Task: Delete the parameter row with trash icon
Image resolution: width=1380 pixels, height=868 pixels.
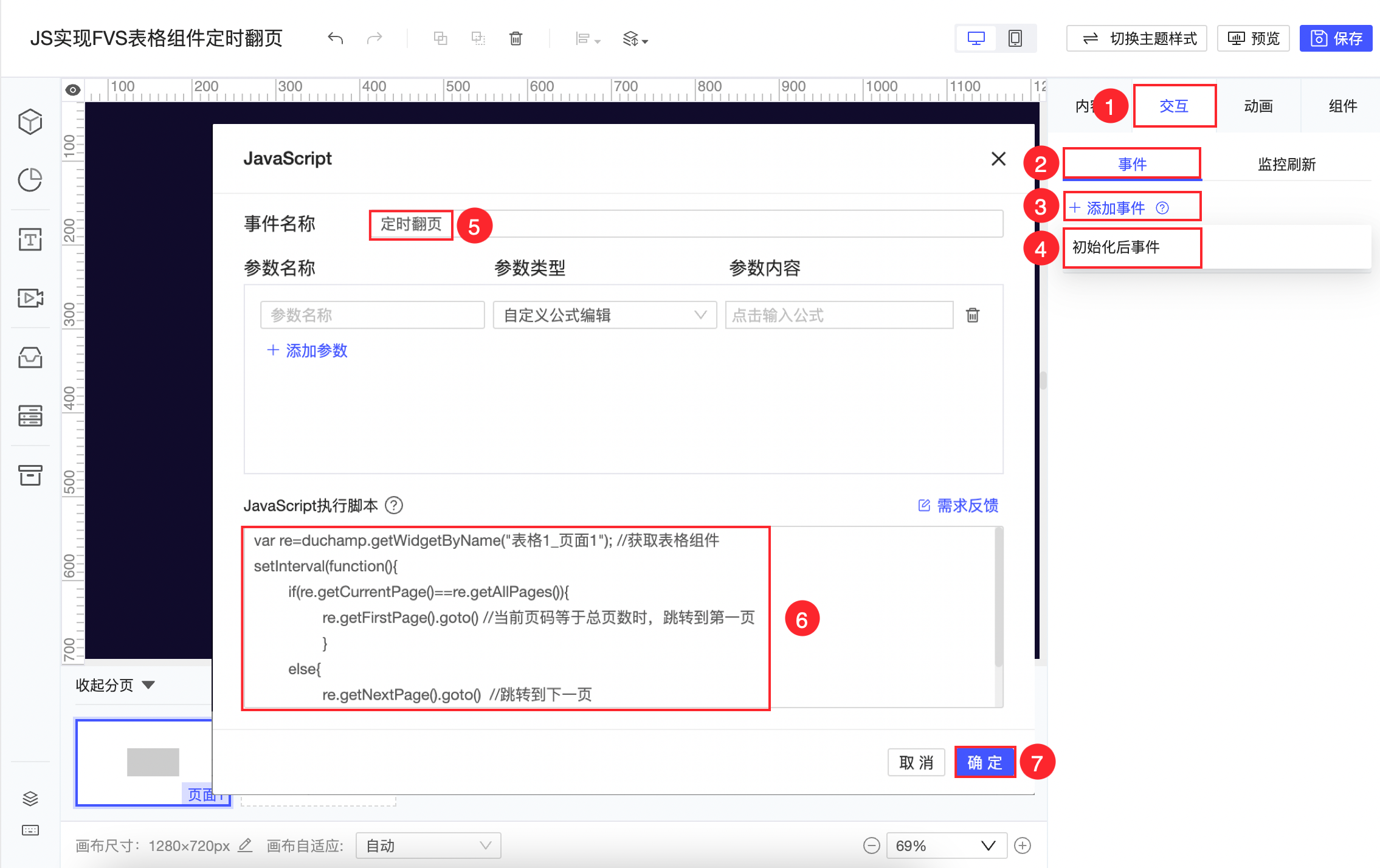Action: tap(973, 315)
